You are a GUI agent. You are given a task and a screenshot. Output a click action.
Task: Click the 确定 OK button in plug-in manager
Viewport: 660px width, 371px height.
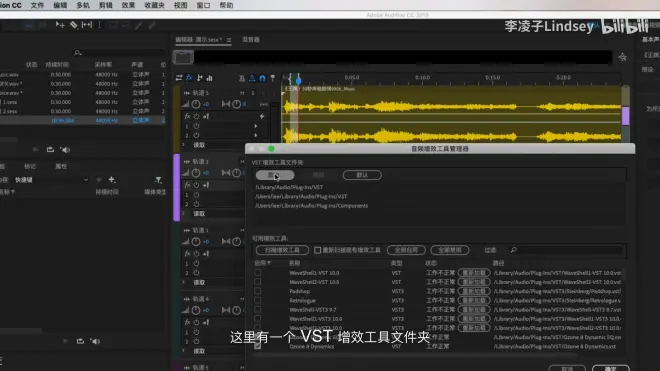(611, 368)
